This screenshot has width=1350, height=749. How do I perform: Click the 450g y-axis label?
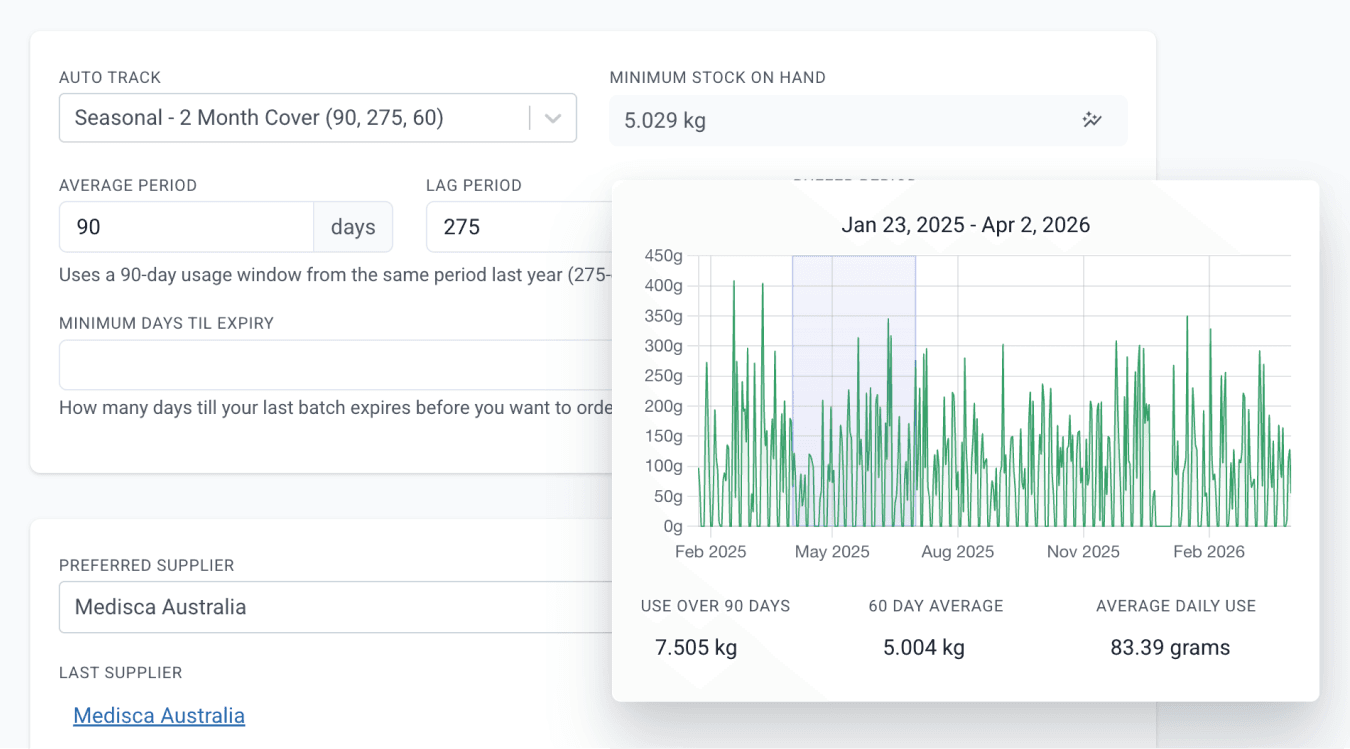pyautogui.click(x=664, y=256)
